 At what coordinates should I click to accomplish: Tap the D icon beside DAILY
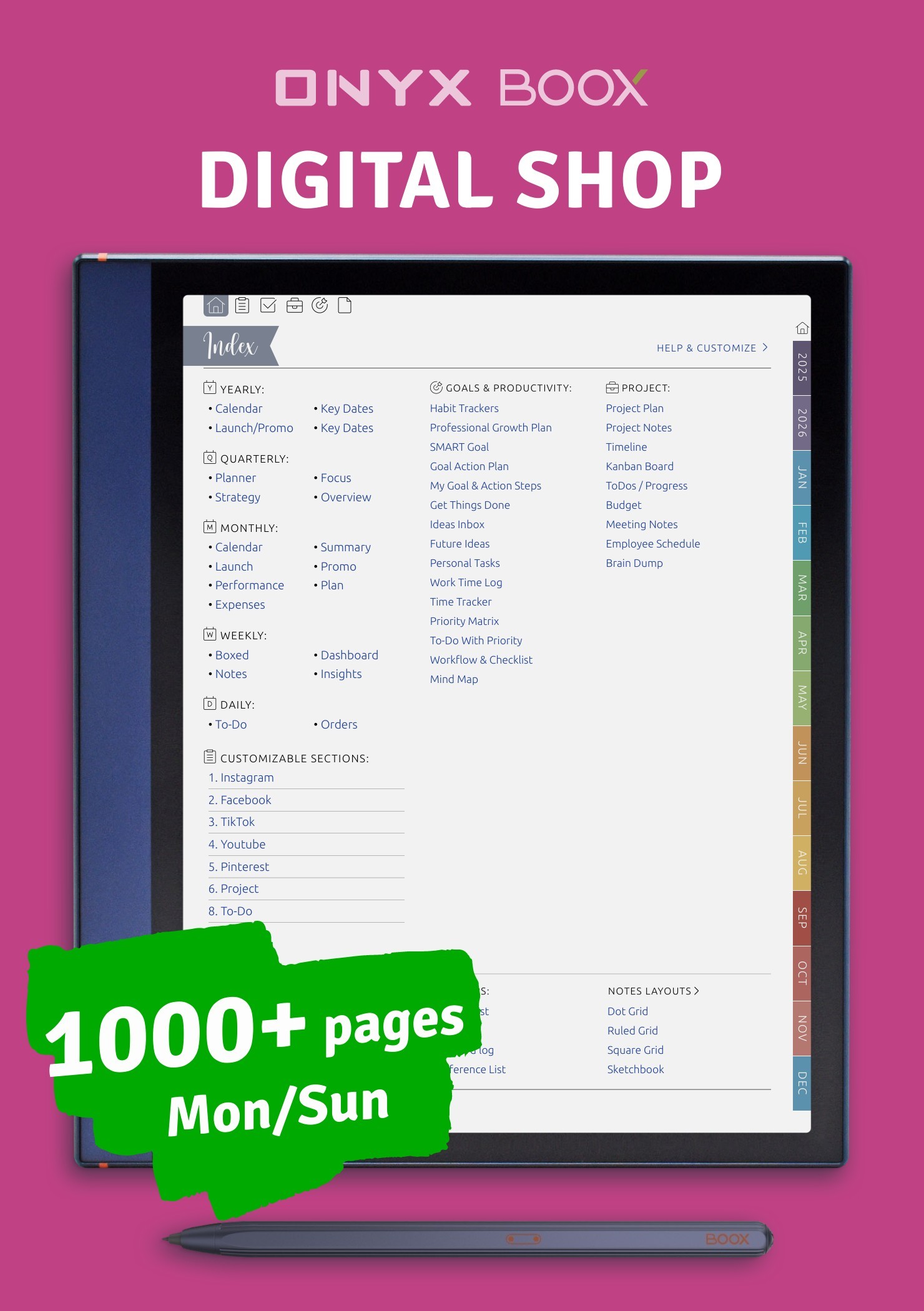tap(210, 704)
